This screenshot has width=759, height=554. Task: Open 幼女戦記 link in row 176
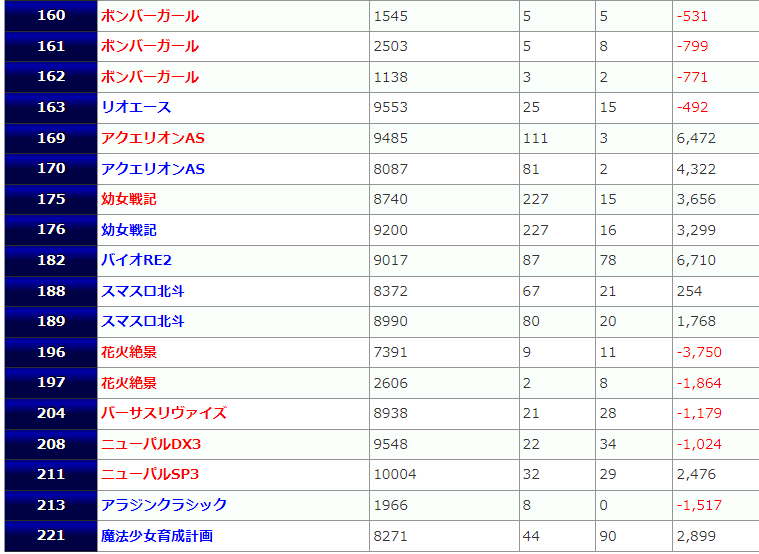(129, 230)
